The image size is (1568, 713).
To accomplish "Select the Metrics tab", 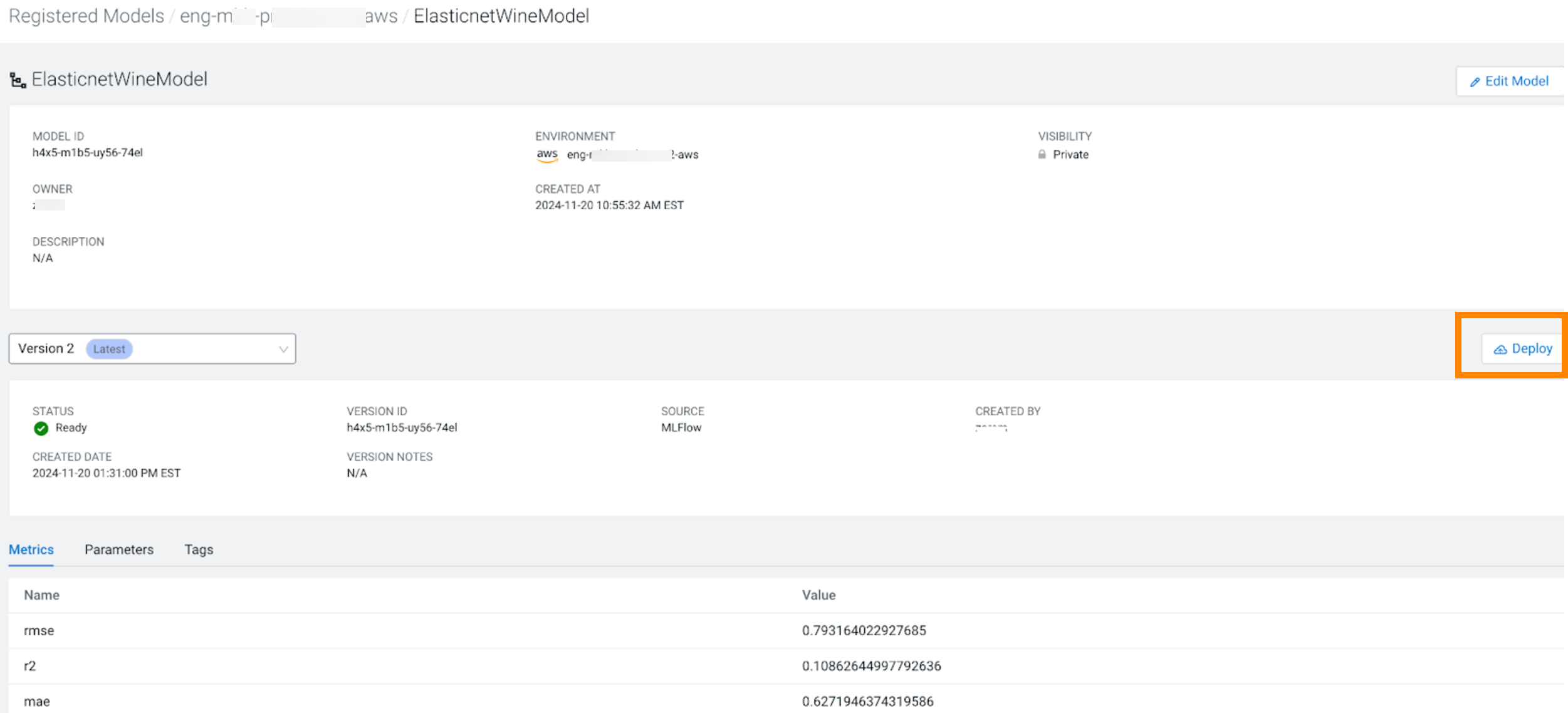I will pos(31,549).
